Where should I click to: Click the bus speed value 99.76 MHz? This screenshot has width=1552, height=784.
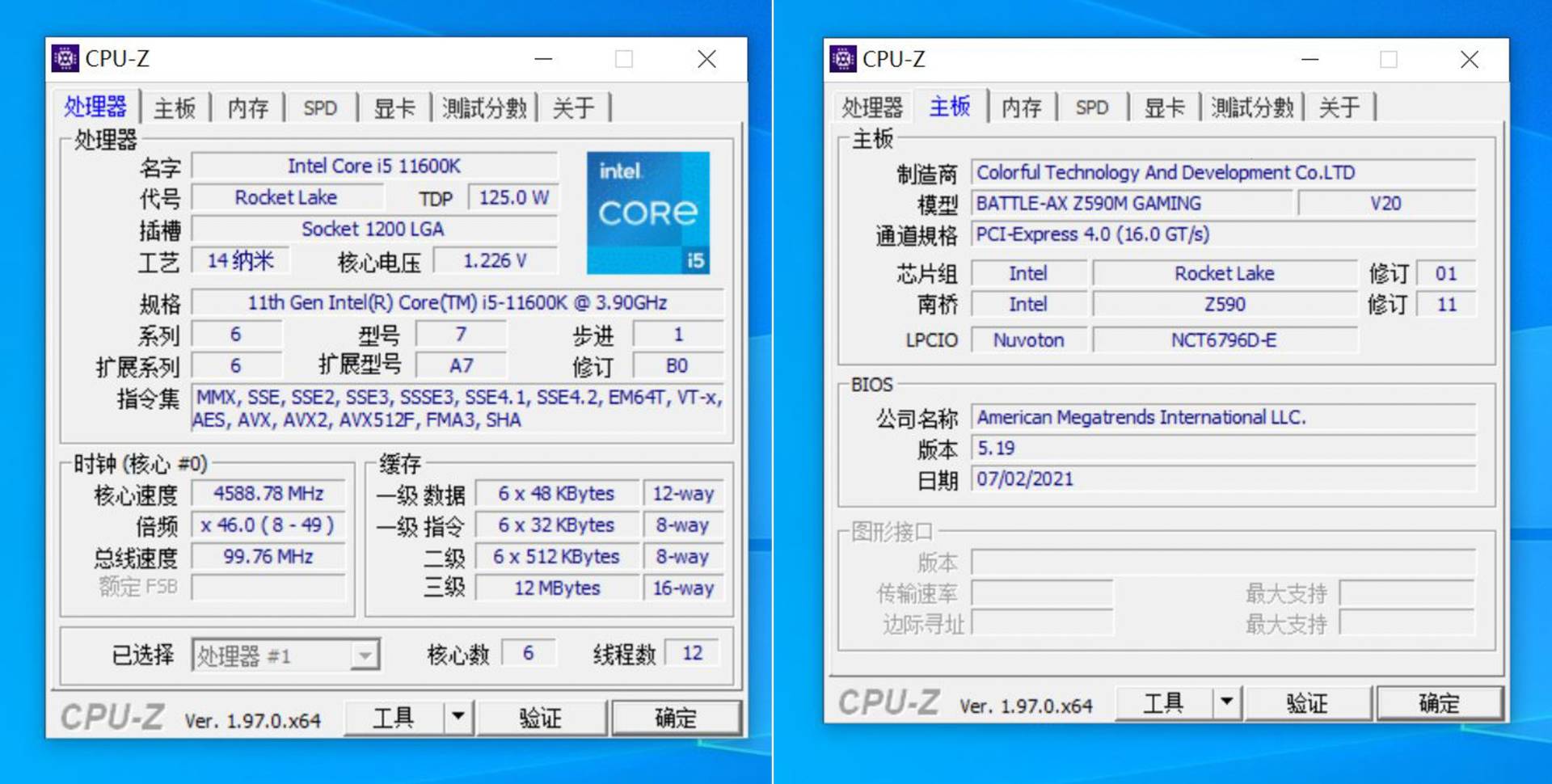(x=268, y=556)
